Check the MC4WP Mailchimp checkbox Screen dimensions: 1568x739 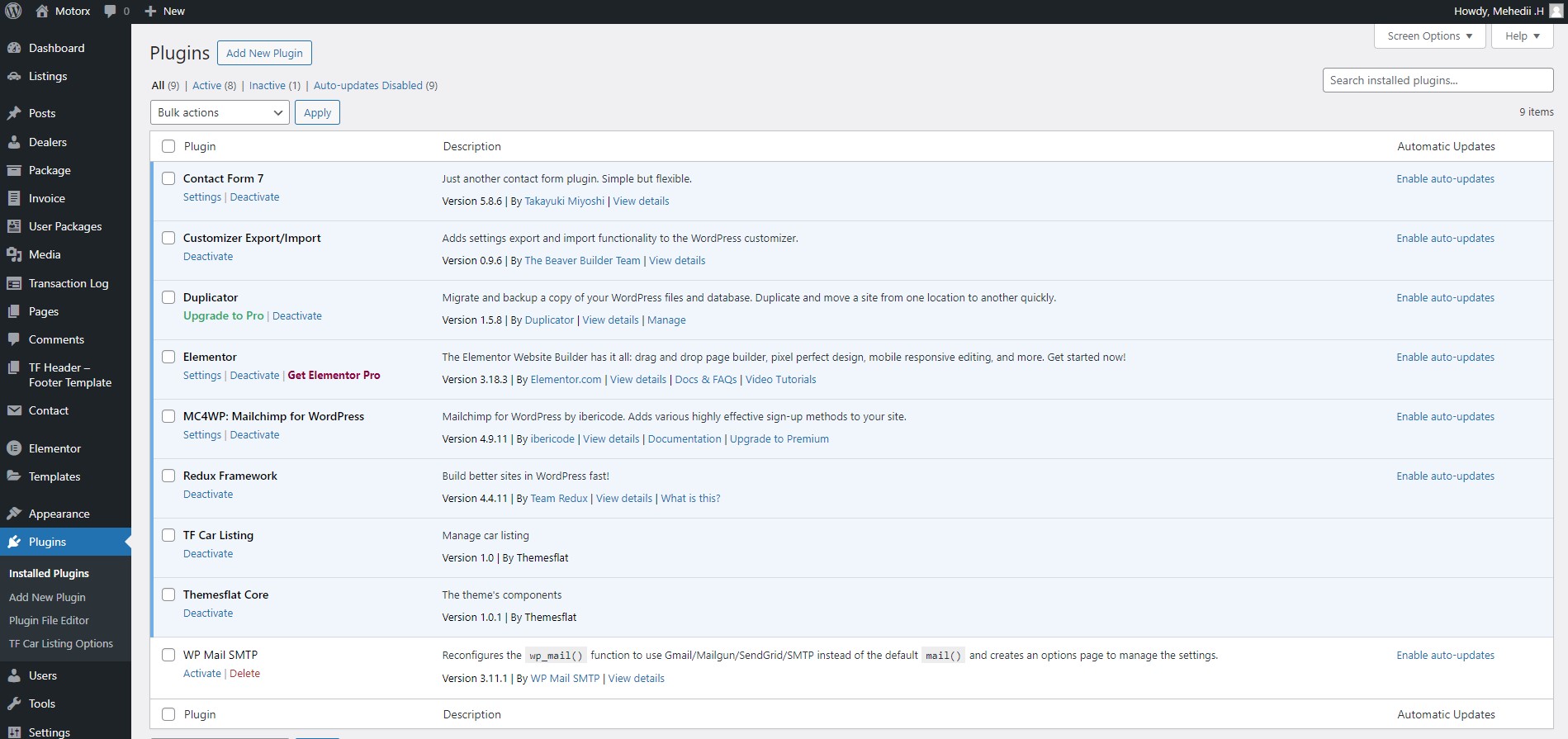pyautogui.click(x=168, y=416)
